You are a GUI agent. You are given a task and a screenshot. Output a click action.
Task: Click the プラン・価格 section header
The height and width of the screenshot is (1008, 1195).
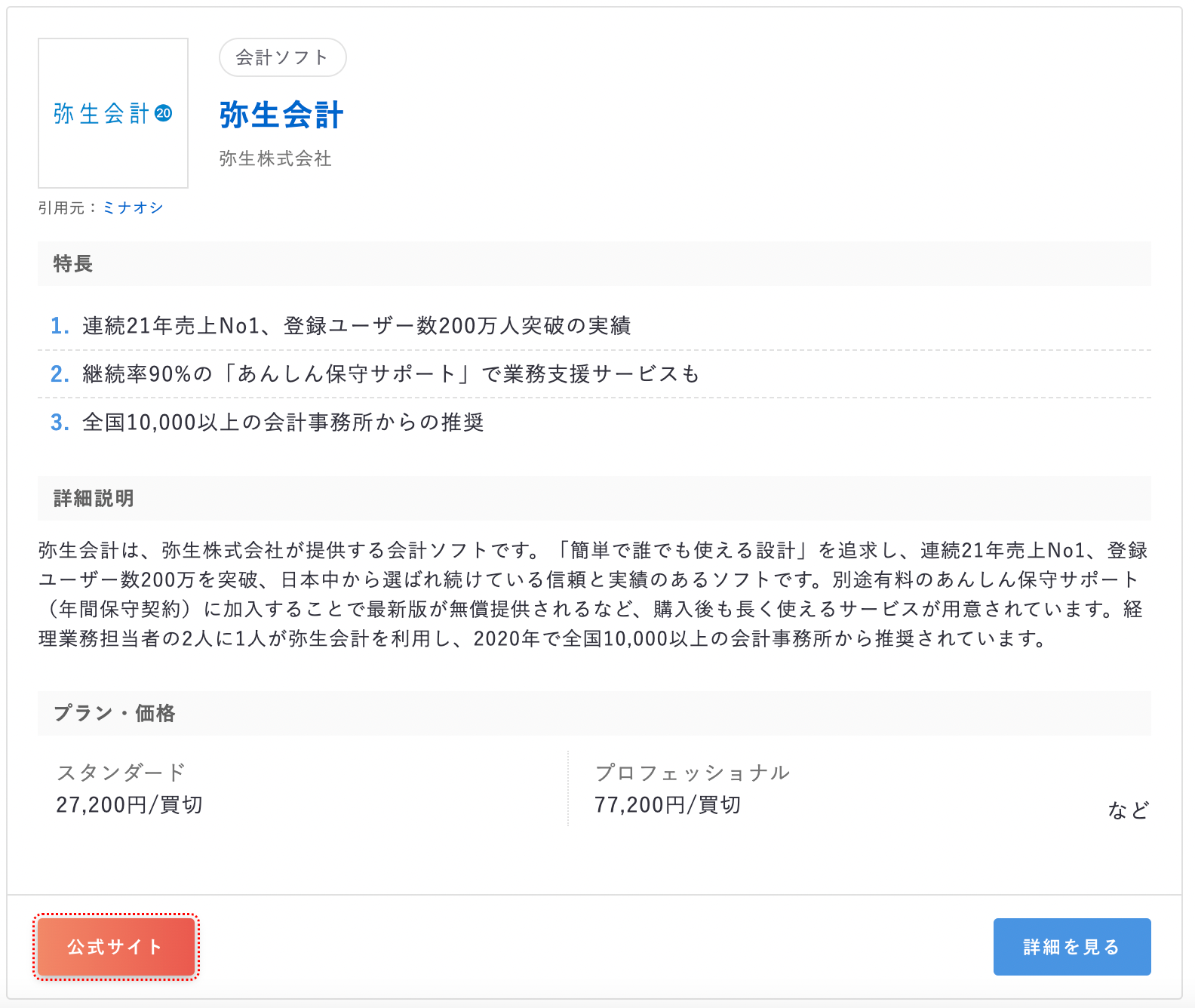[x=114, y=713]
